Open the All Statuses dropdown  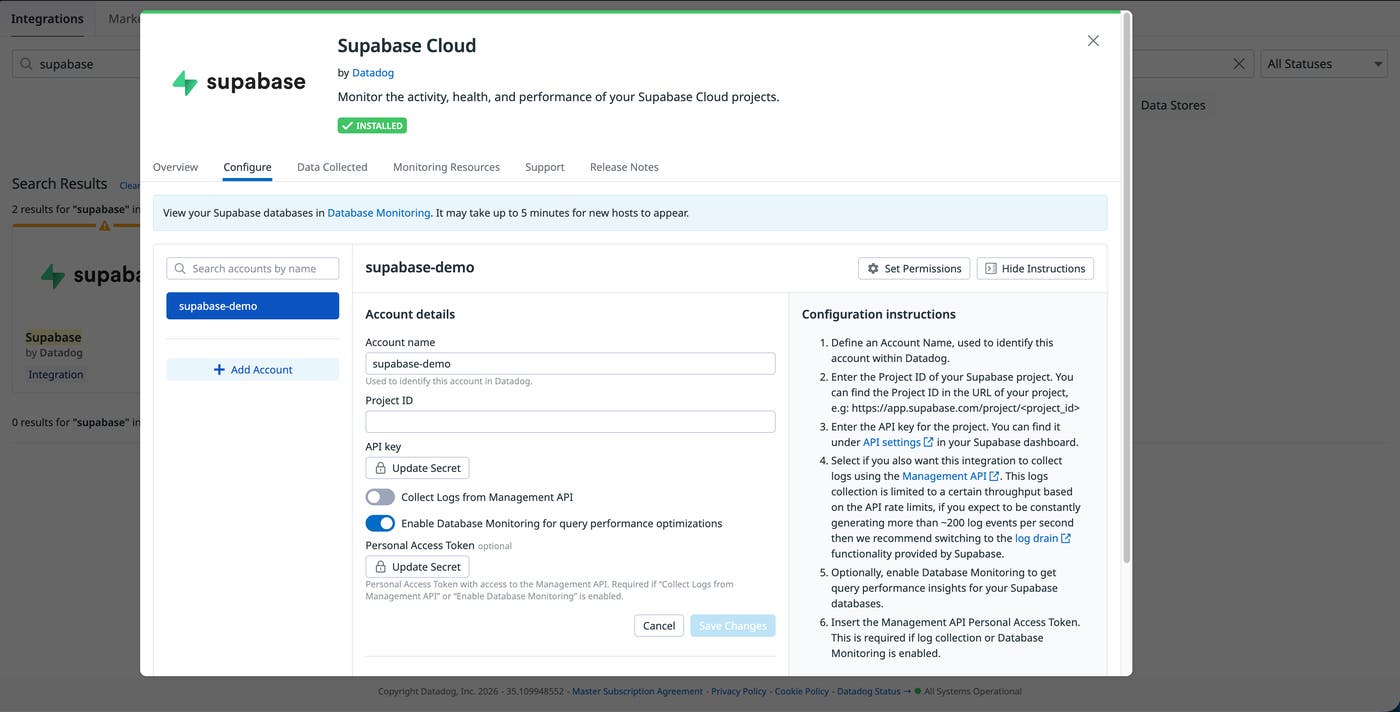coord(1324,64)
